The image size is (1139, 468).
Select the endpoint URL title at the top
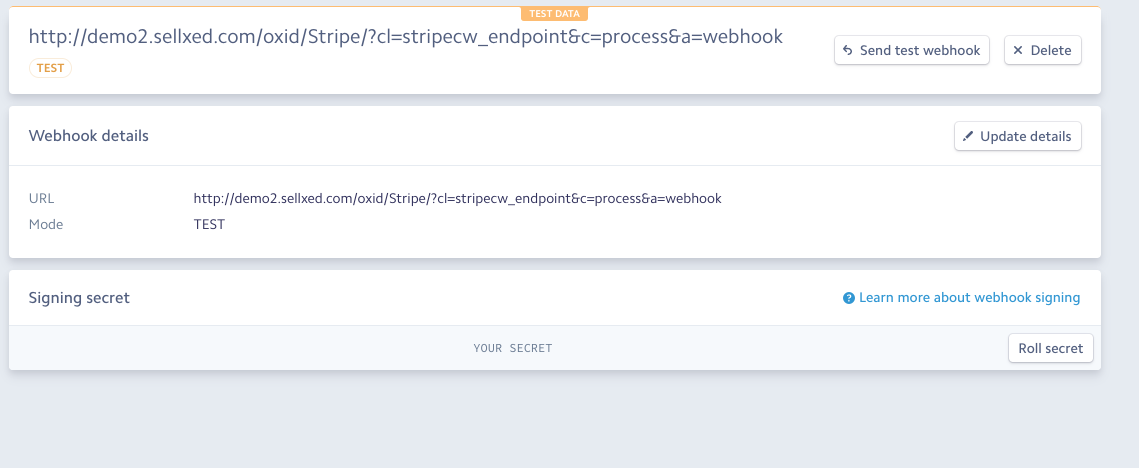405,37
